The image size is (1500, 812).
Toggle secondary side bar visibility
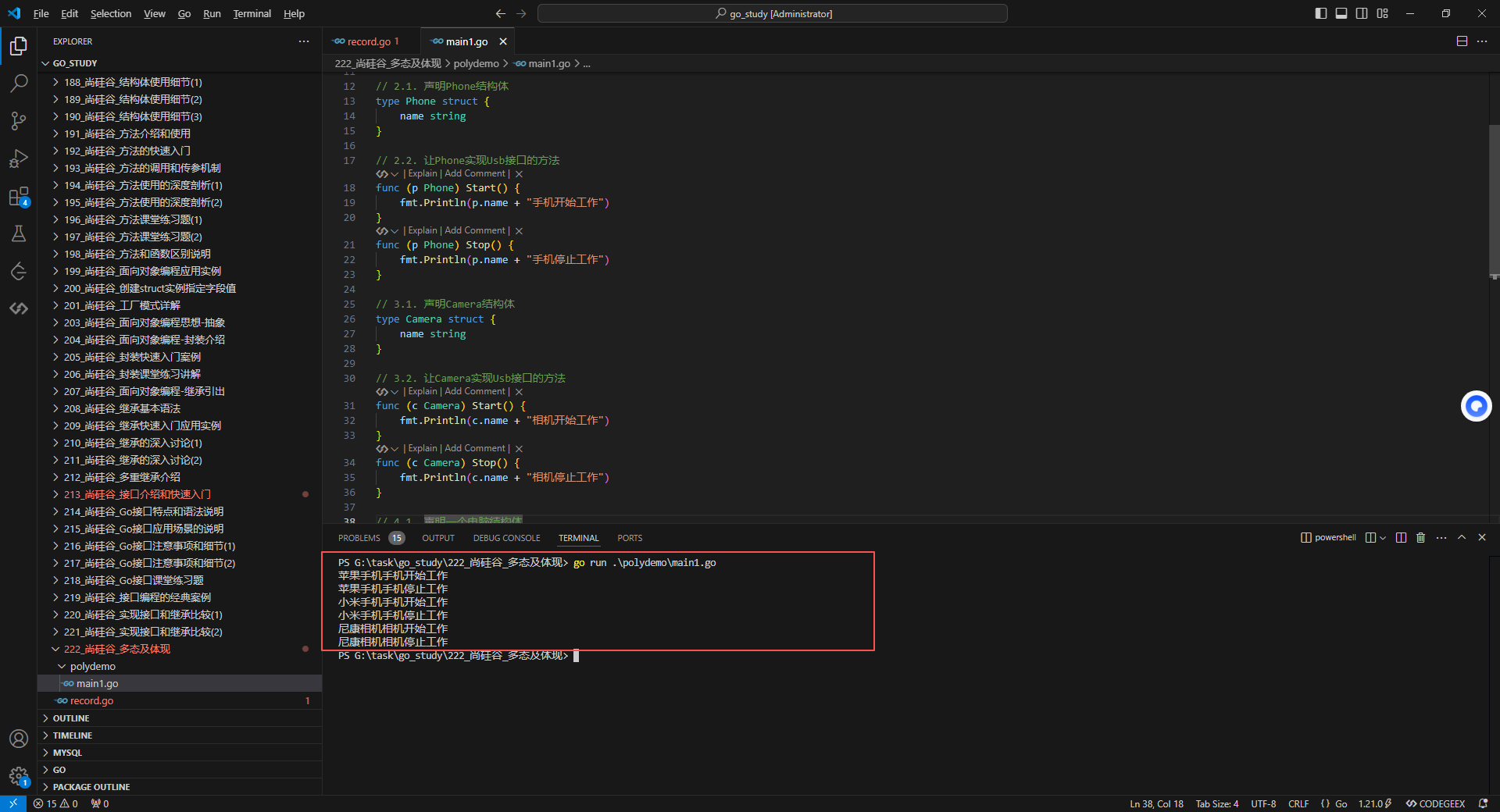[x=1362, y=13]
